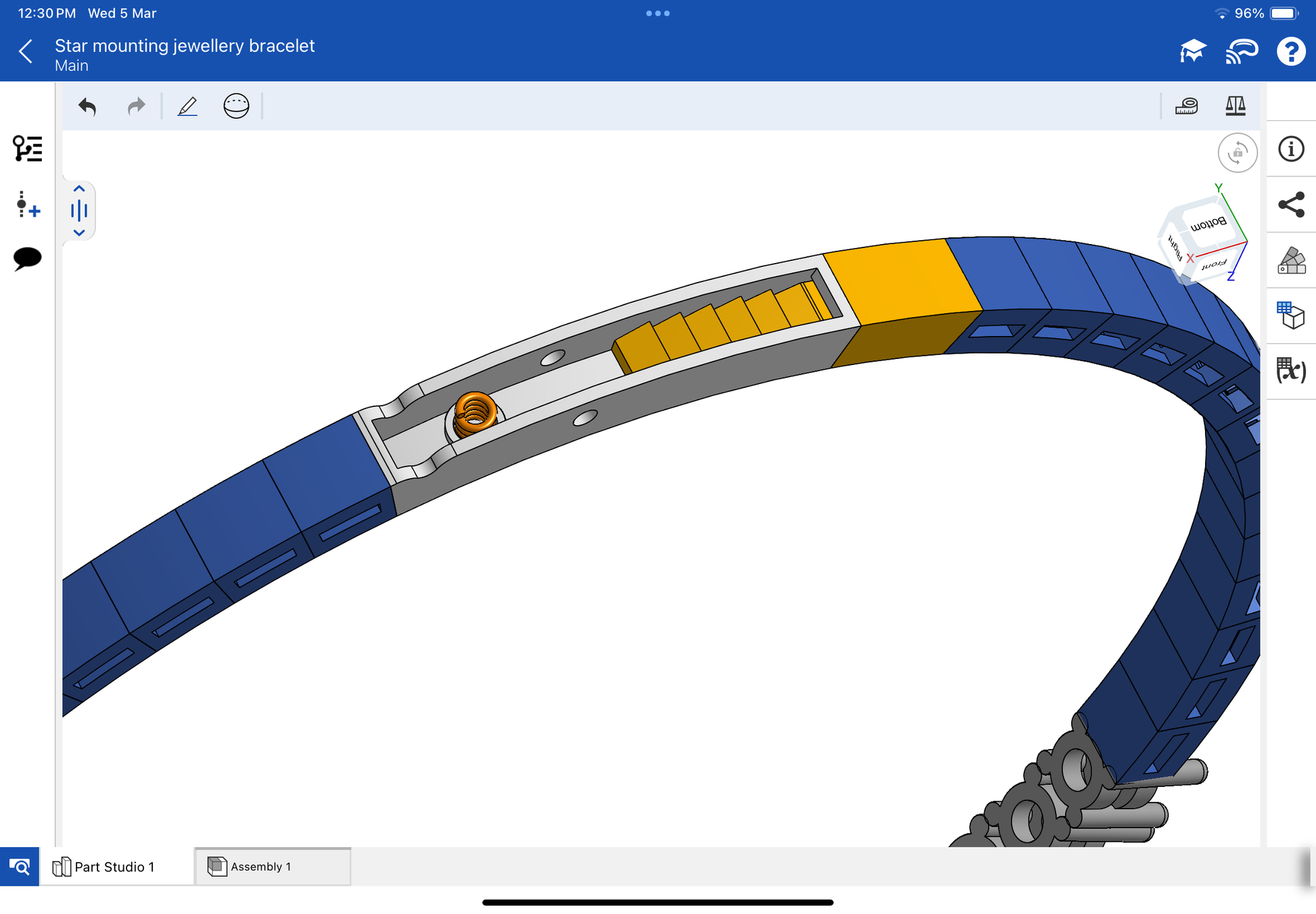Open the Share document icon
Image resolution: width=1316 pixels, height=914 pixels.
1291,205
